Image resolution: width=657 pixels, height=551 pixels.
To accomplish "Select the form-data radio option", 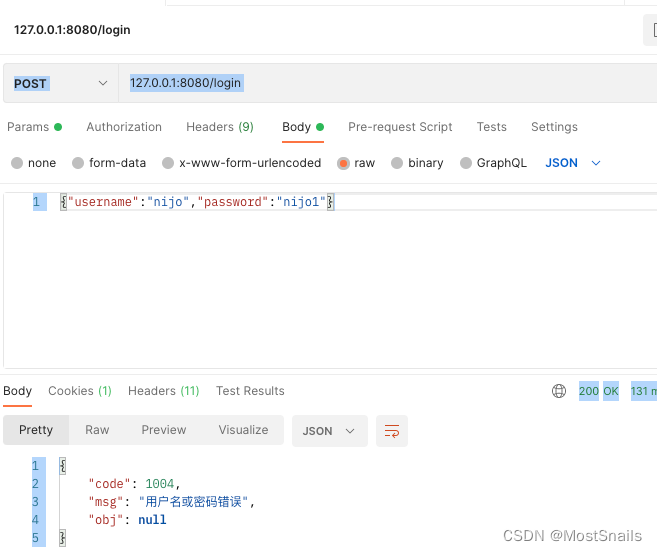I will 78,163.
